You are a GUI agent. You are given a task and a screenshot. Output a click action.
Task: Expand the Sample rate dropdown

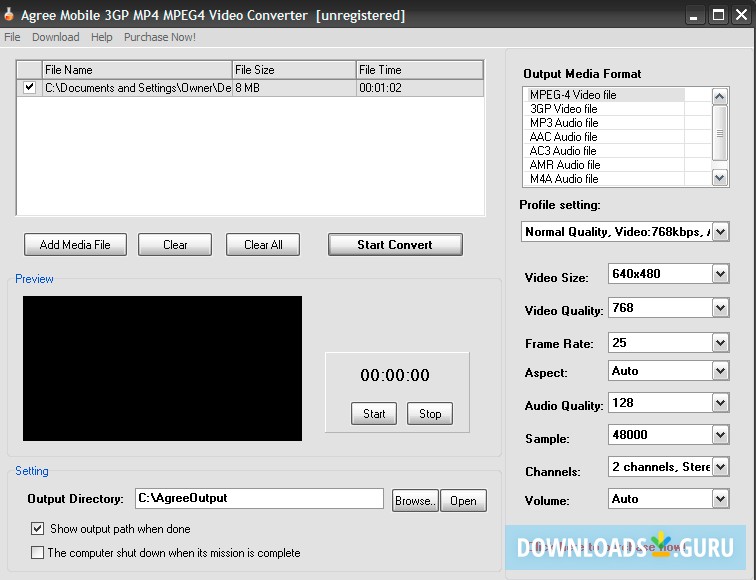(720, 435)
